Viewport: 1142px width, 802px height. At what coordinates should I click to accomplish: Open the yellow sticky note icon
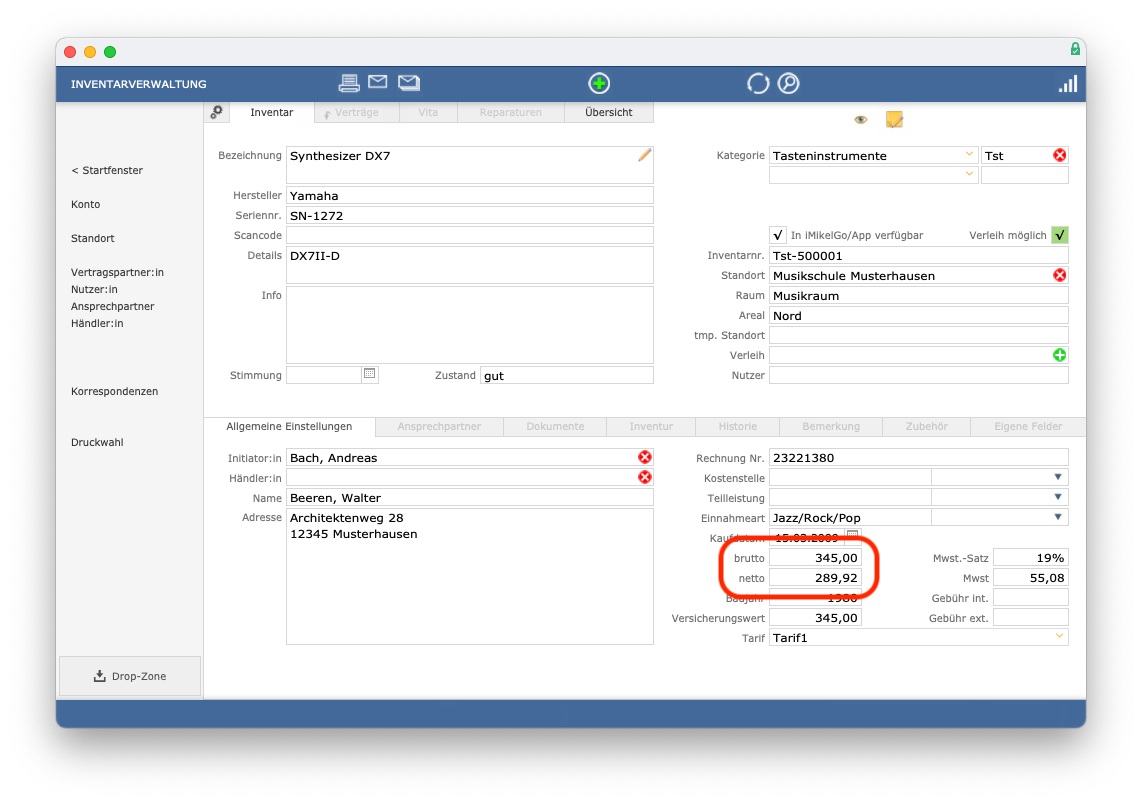894,119
